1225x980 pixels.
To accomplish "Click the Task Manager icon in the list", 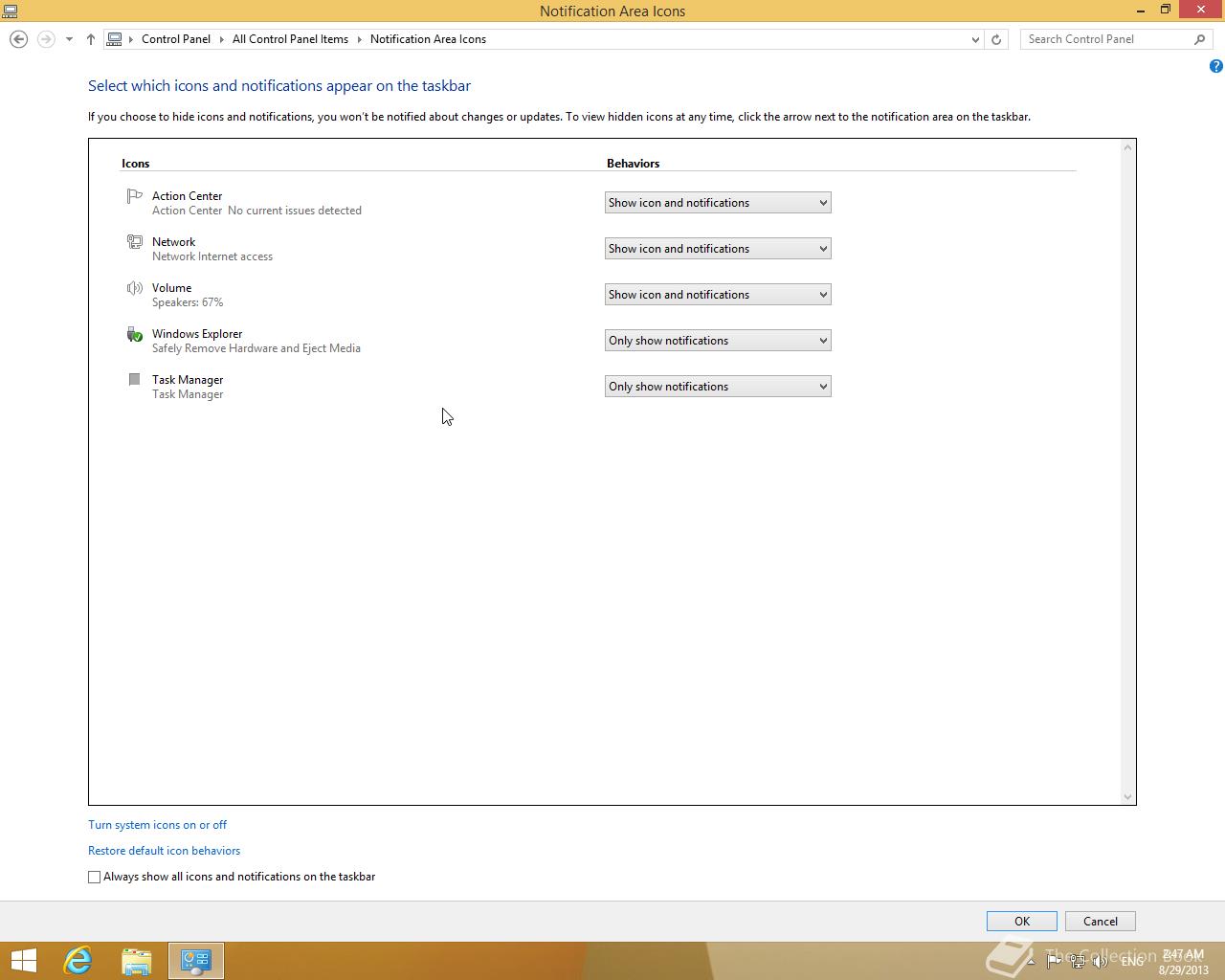I will [134, 380].
